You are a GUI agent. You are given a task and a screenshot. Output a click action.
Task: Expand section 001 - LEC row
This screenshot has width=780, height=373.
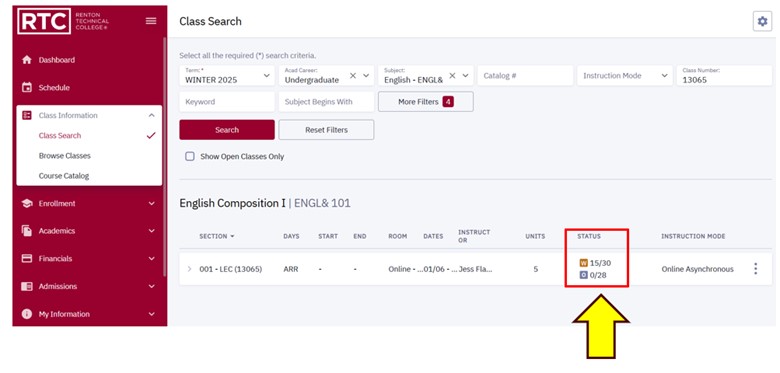pos(189,269)
